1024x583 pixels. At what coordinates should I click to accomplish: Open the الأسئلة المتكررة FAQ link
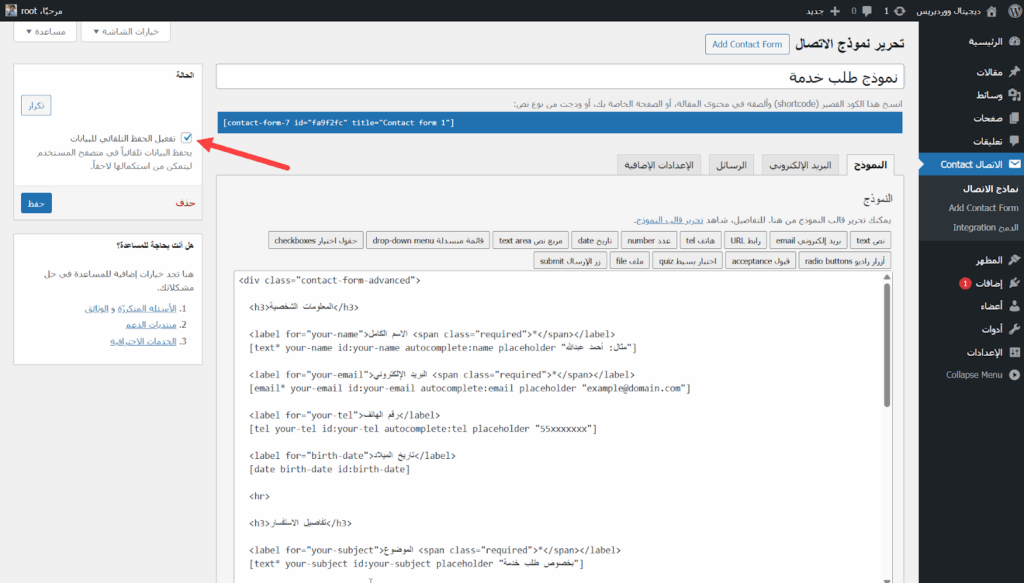coord(147,308)
